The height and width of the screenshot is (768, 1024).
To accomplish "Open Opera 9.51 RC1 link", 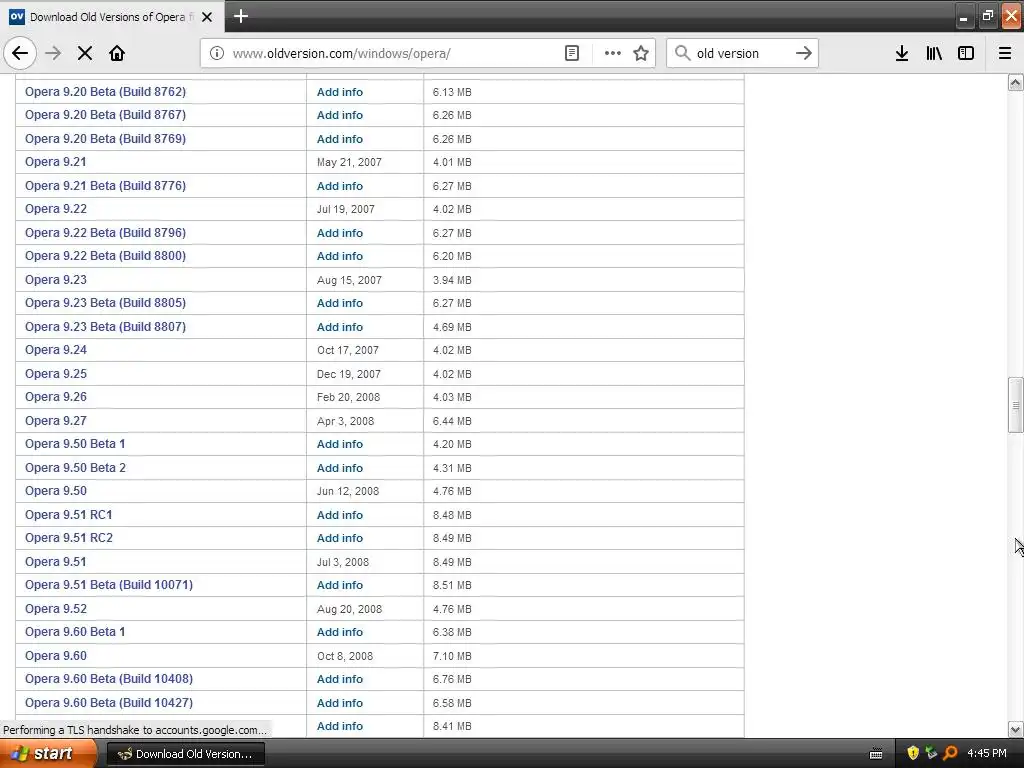I will tap(69, 515).
